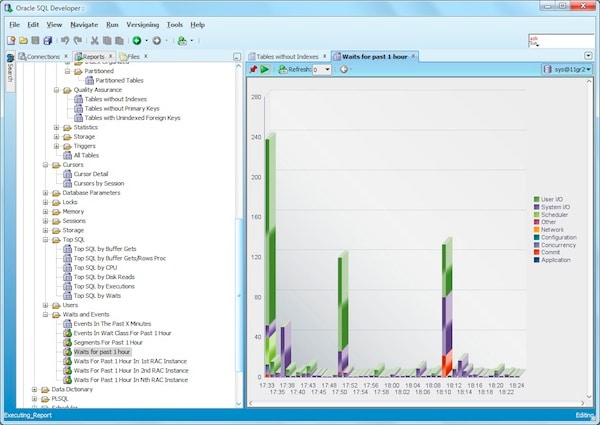600x425 pixels.
Task: Click the Commit legend color swatch
Action: pos(536,252)
